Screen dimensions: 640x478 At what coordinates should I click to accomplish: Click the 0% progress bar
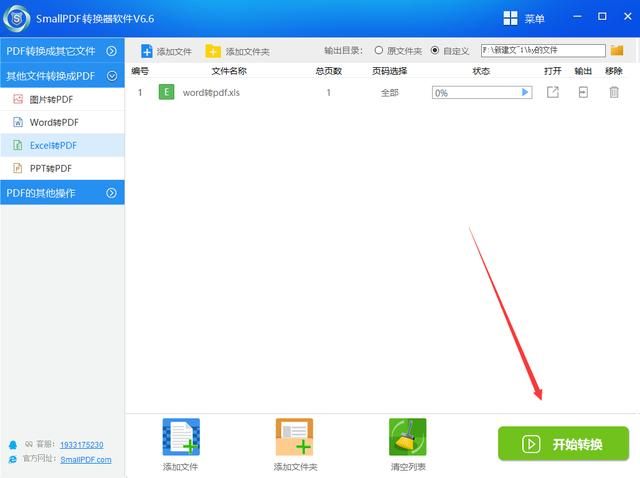(x=482, y=93)
